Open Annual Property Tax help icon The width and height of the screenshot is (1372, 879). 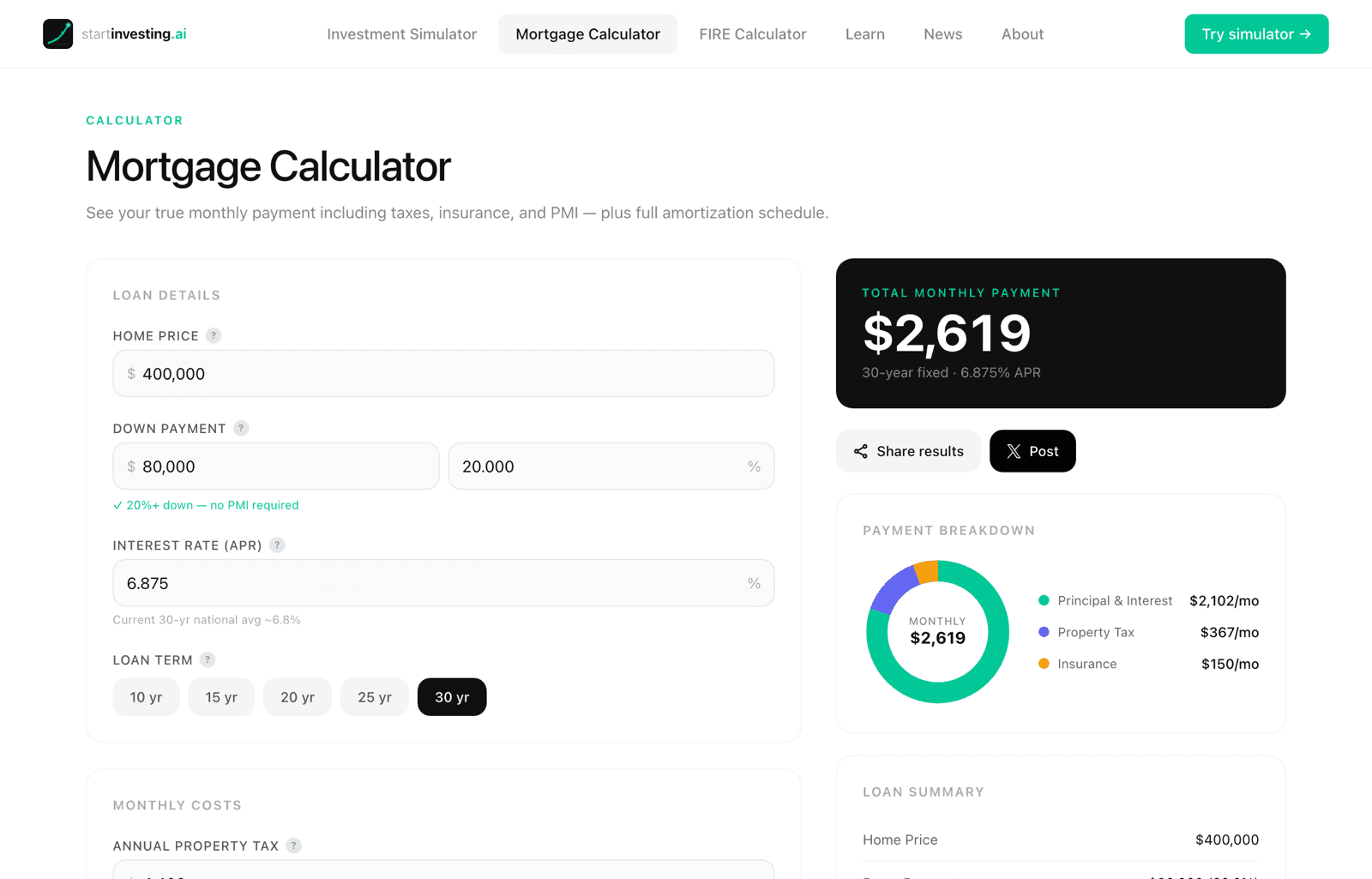point(294,846)
